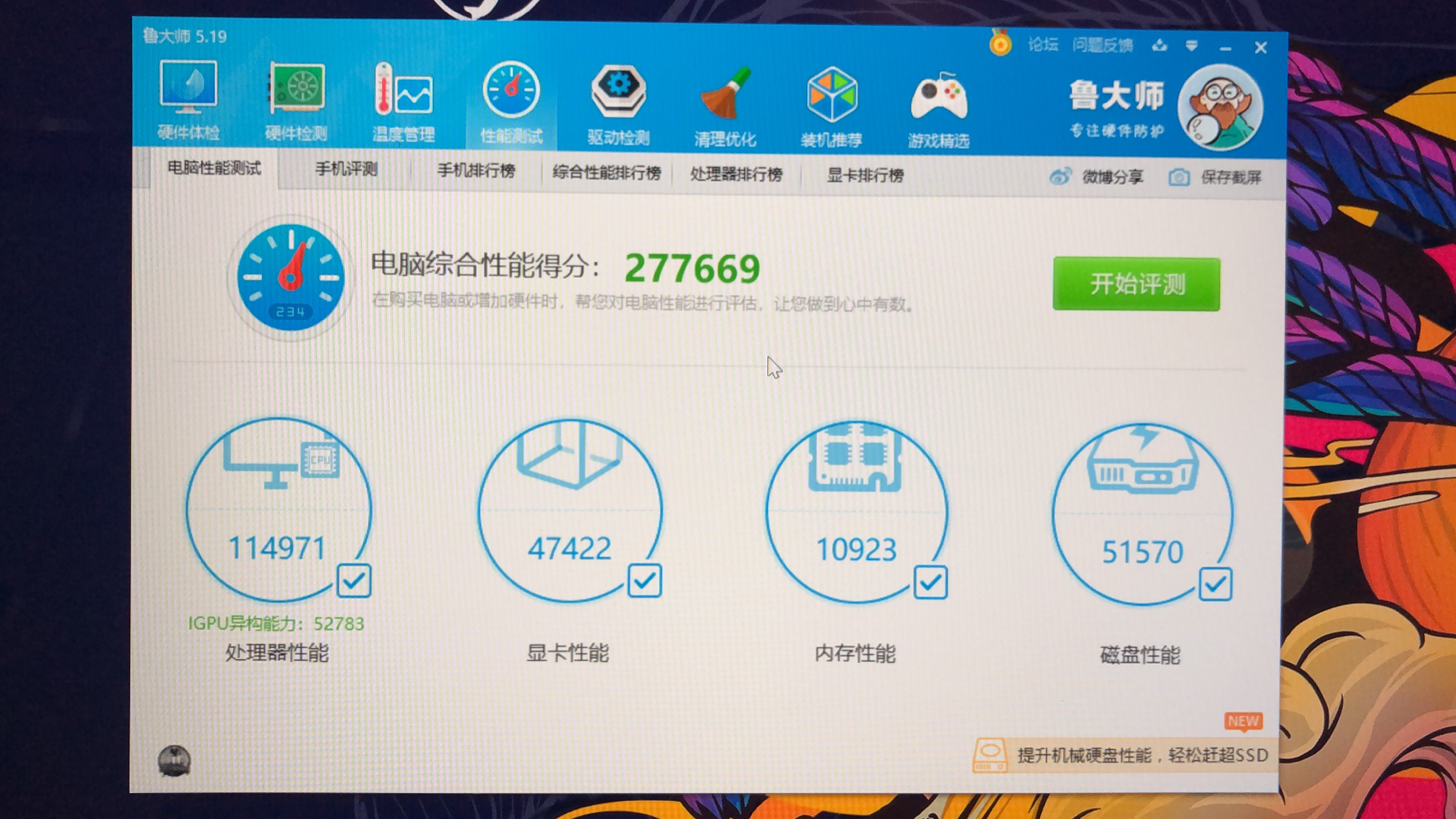Switch to the 综合性能排行榜 tab
Image resolution: width=1456 pixels, height=819 pixels.
click(606, 173)
